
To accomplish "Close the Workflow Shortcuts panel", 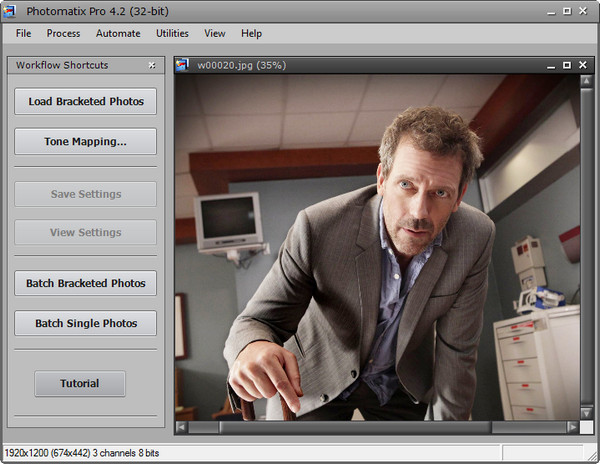I will pos(152,65).
